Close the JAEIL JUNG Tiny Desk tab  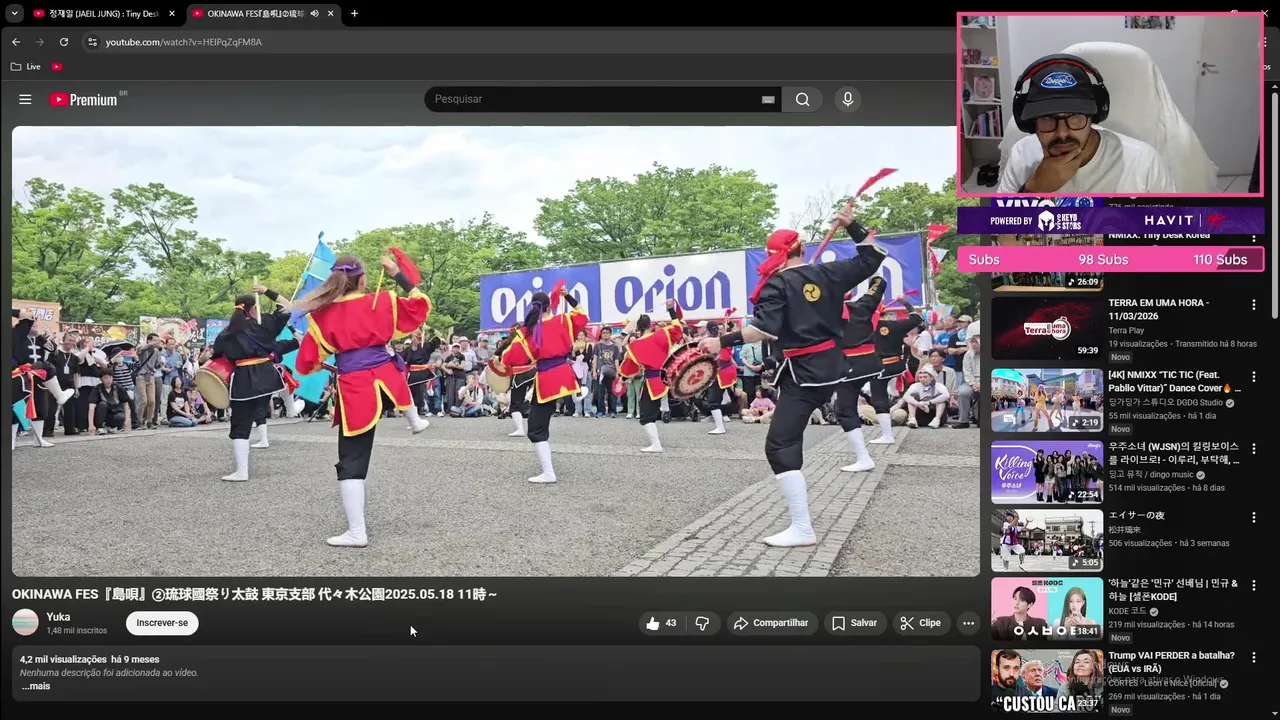[172, 14]
